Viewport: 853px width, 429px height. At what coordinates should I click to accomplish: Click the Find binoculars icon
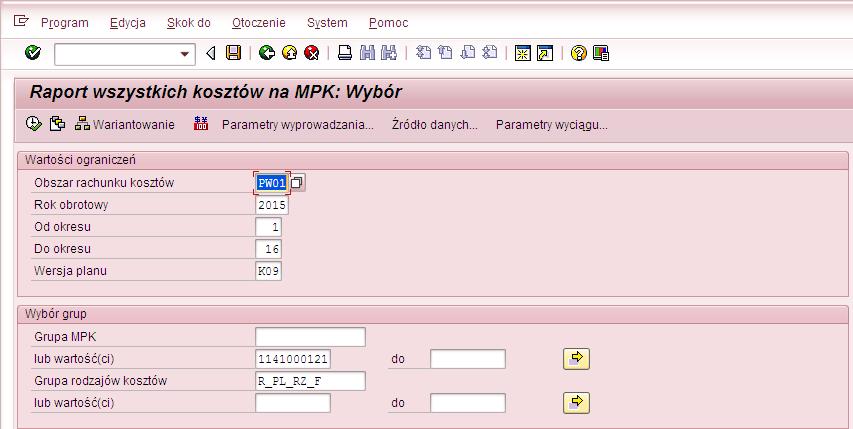(367, 53)
